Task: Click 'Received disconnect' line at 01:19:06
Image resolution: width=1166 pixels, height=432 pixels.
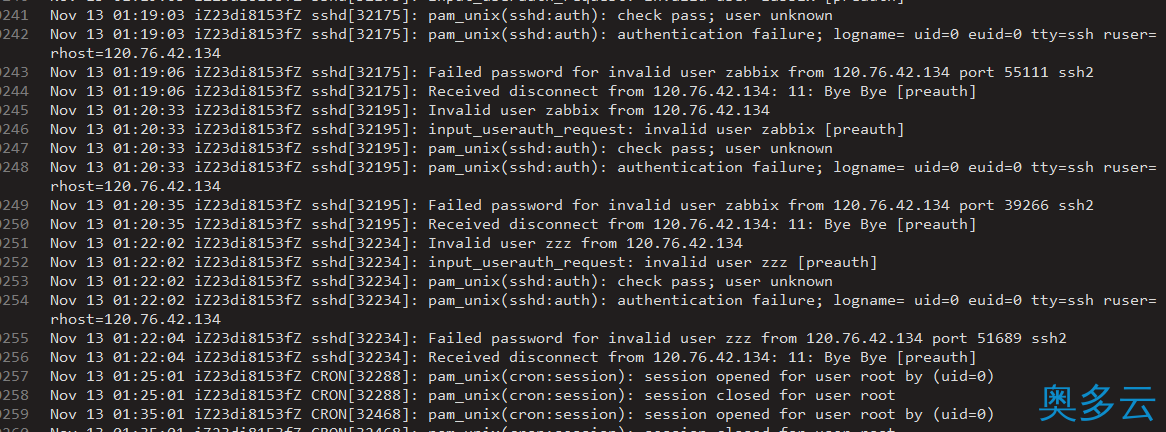Action: 513,91
